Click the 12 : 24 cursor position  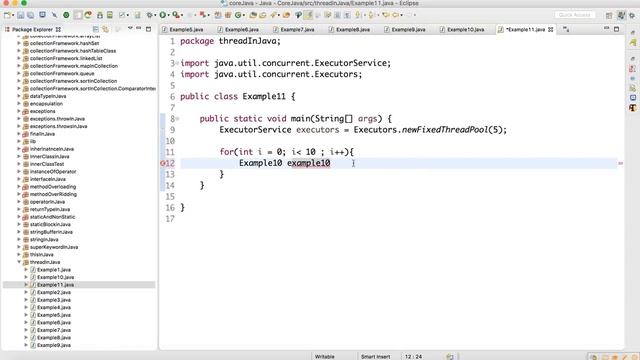click(413, 356)
